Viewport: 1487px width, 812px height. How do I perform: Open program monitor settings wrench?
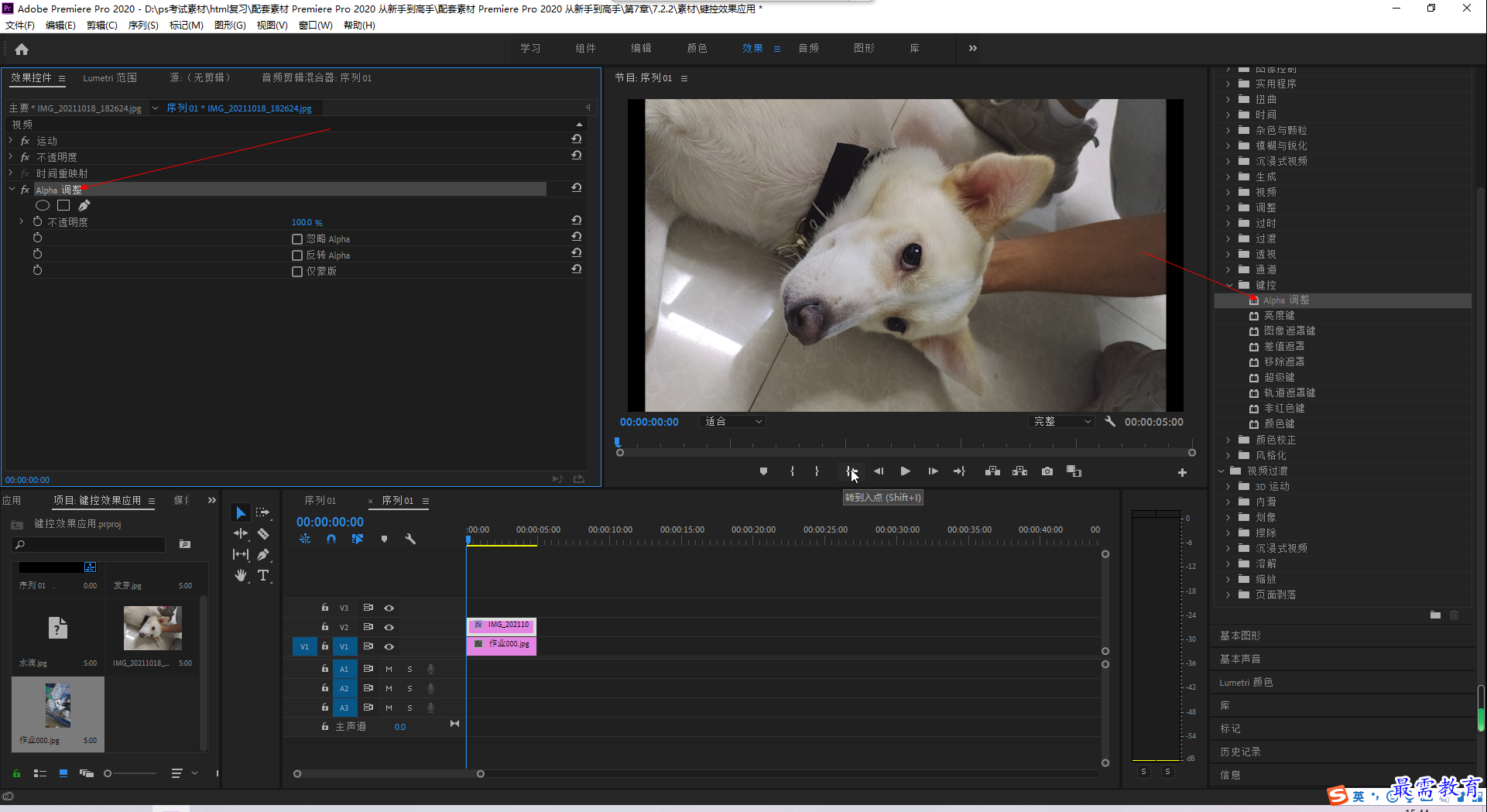[x=1110, y=422]
